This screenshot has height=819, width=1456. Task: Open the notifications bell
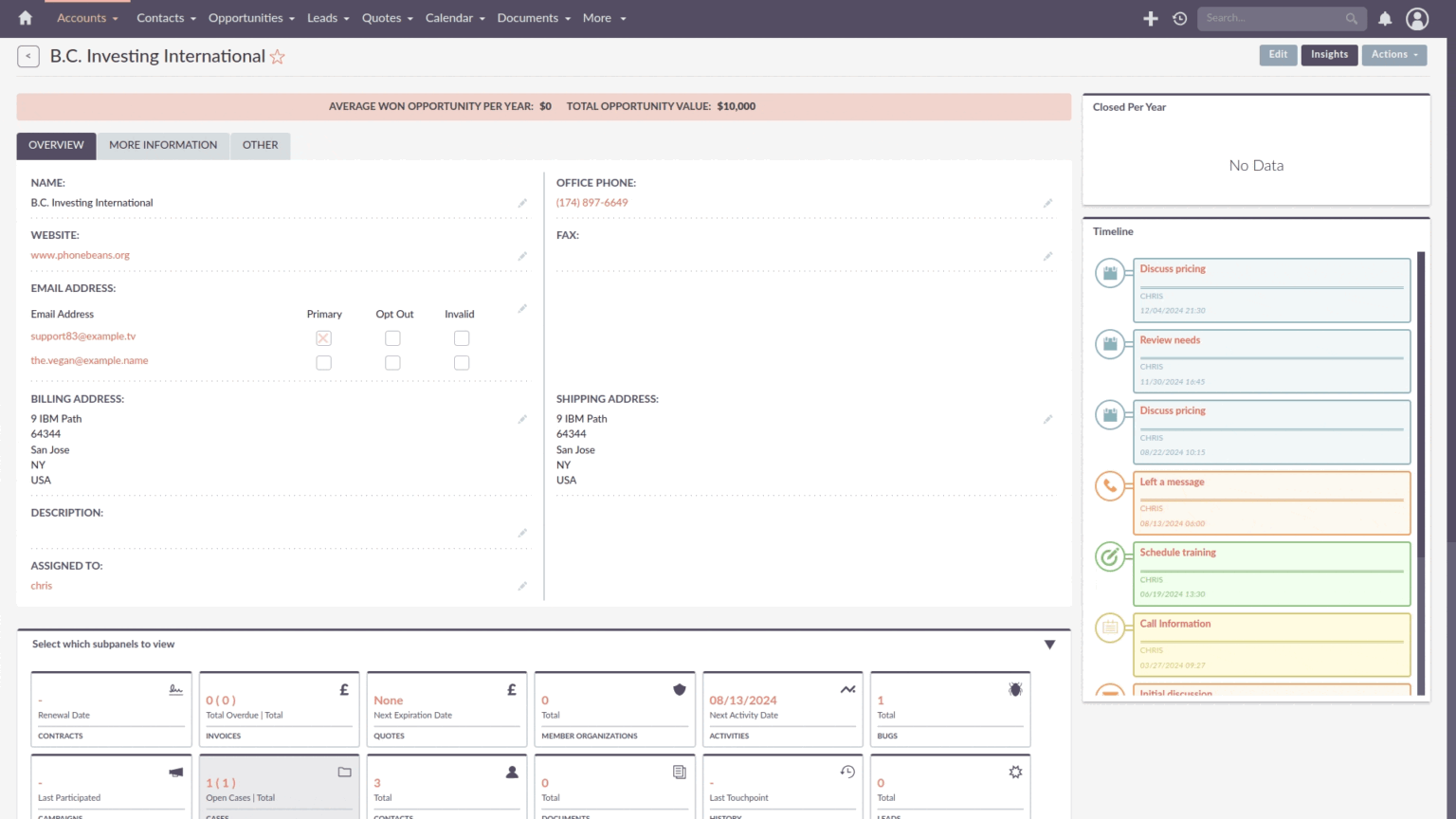pos(1385,18)
